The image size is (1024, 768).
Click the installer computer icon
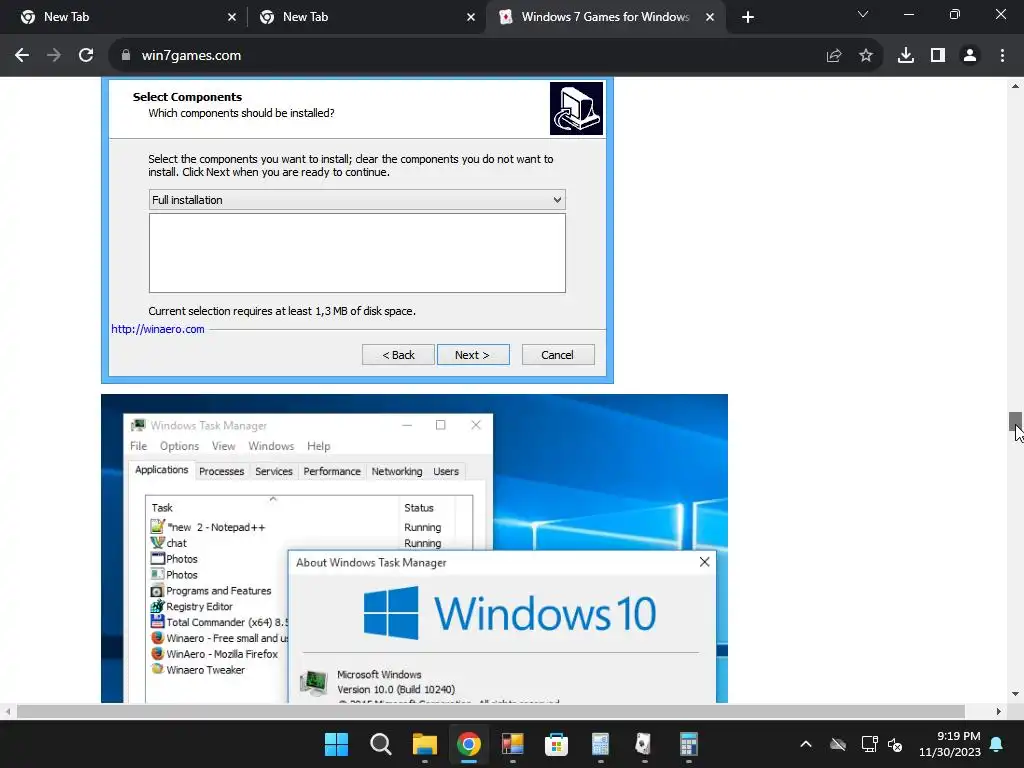(576, 108)
